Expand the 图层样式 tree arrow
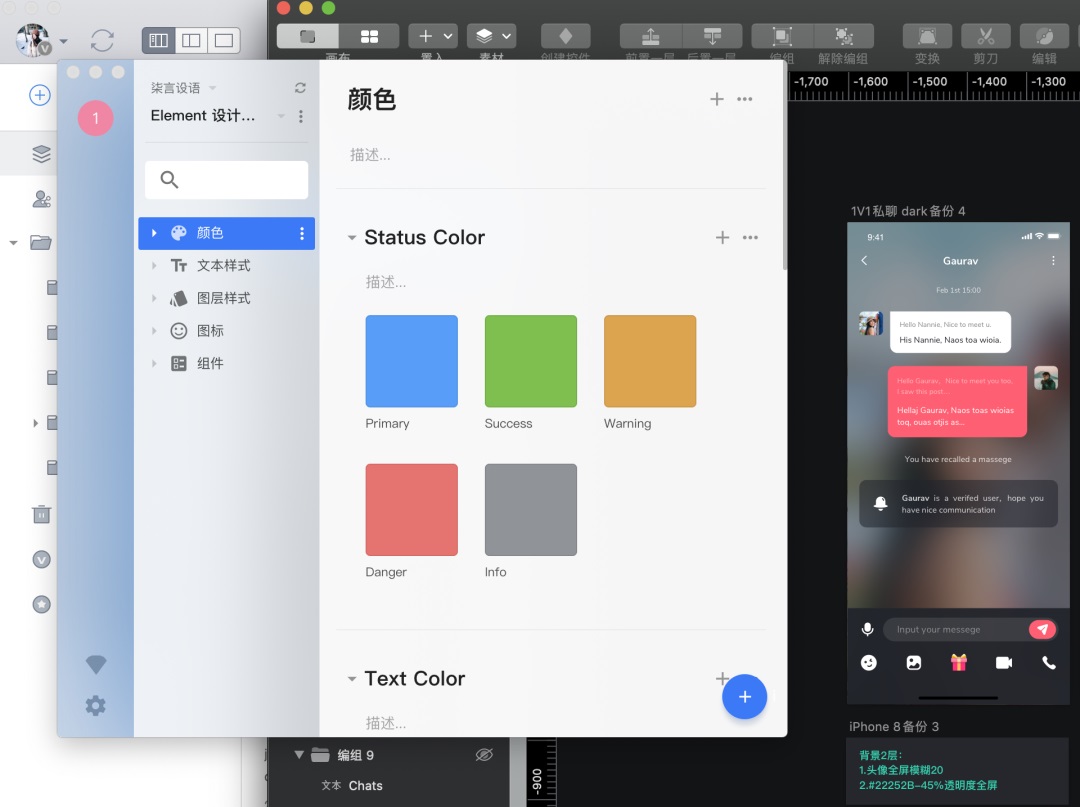The height and width of the screenshot is (807, 1080). coord(154,298)
